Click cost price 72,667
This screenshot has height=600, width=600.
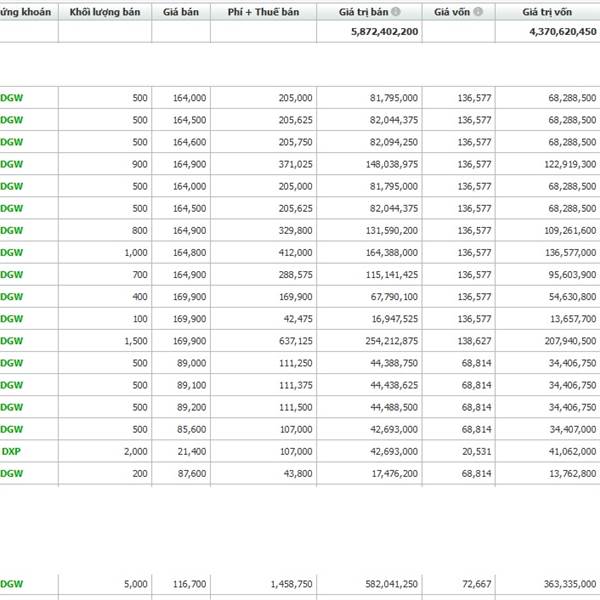(477, 584)
